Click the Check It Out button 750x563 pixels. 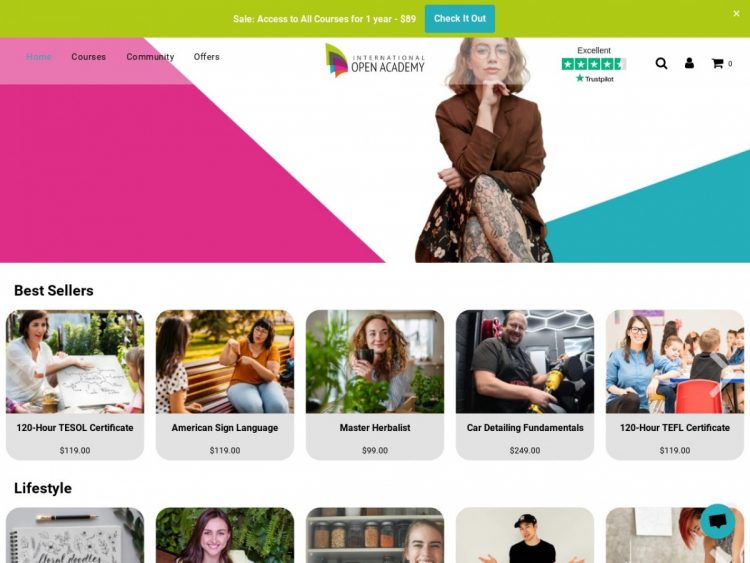pyautogui.click(x=460, y=19)
